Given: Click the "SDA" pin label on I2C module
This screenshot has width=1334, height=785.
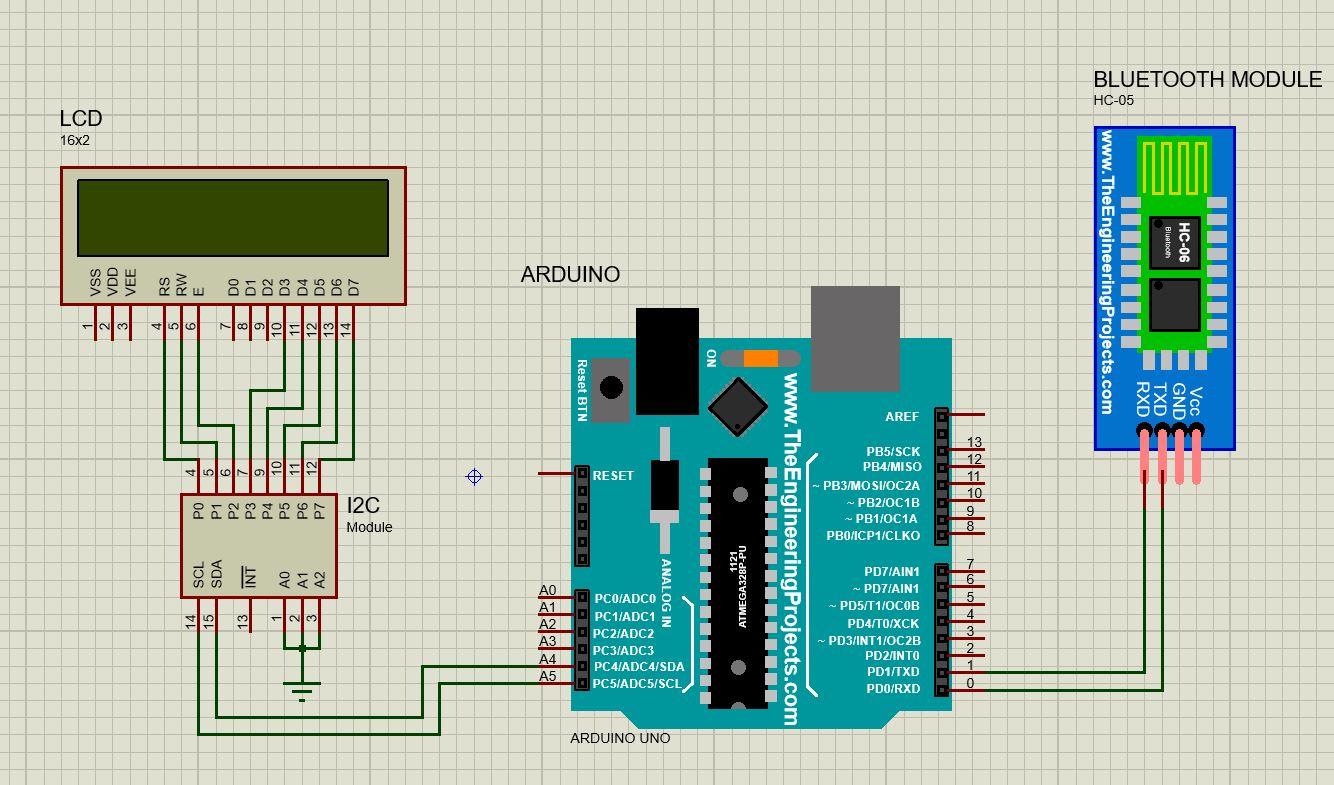Looking at the screenshot, I should [x=216, y=573].
